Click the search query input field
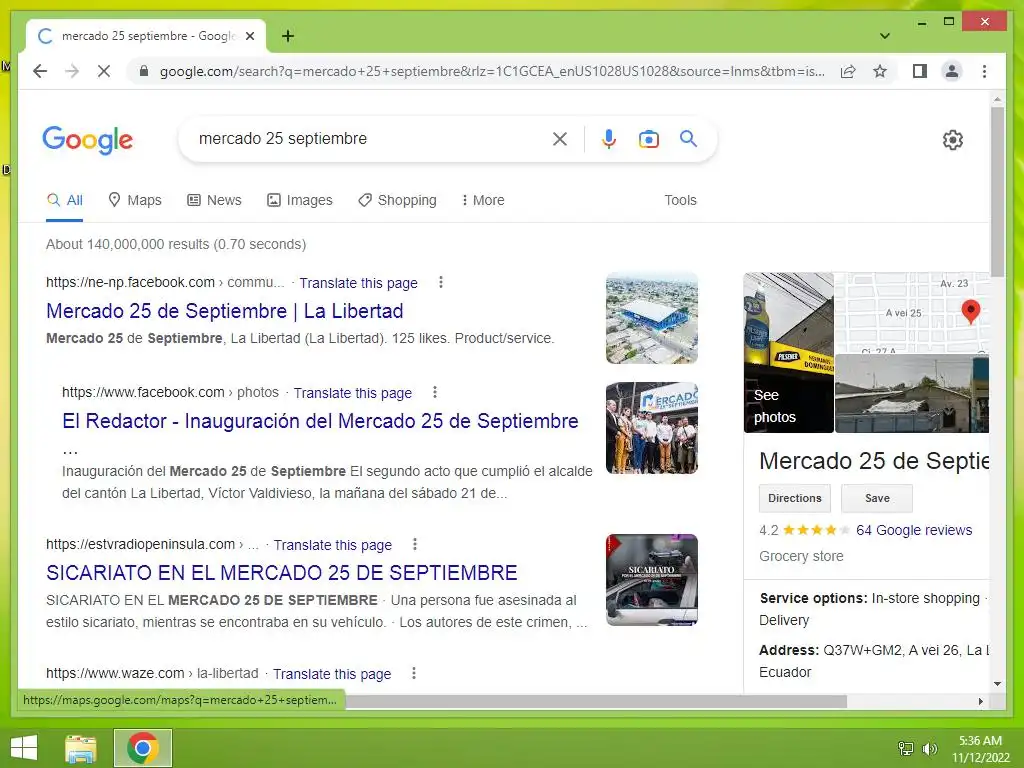 pyautogui.click(x=369, y=138)
